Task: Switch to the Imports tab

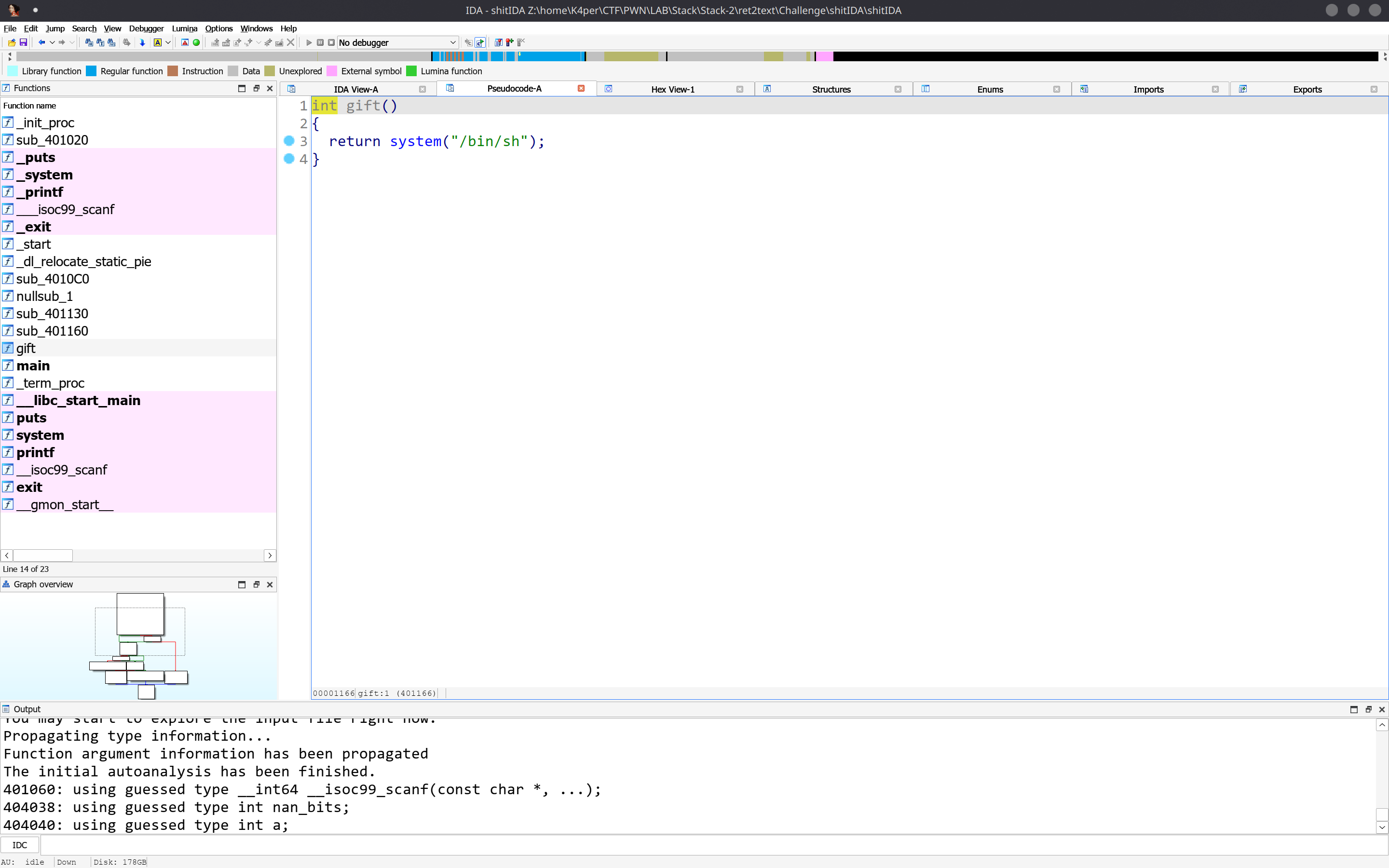Action: [1148, 89]
